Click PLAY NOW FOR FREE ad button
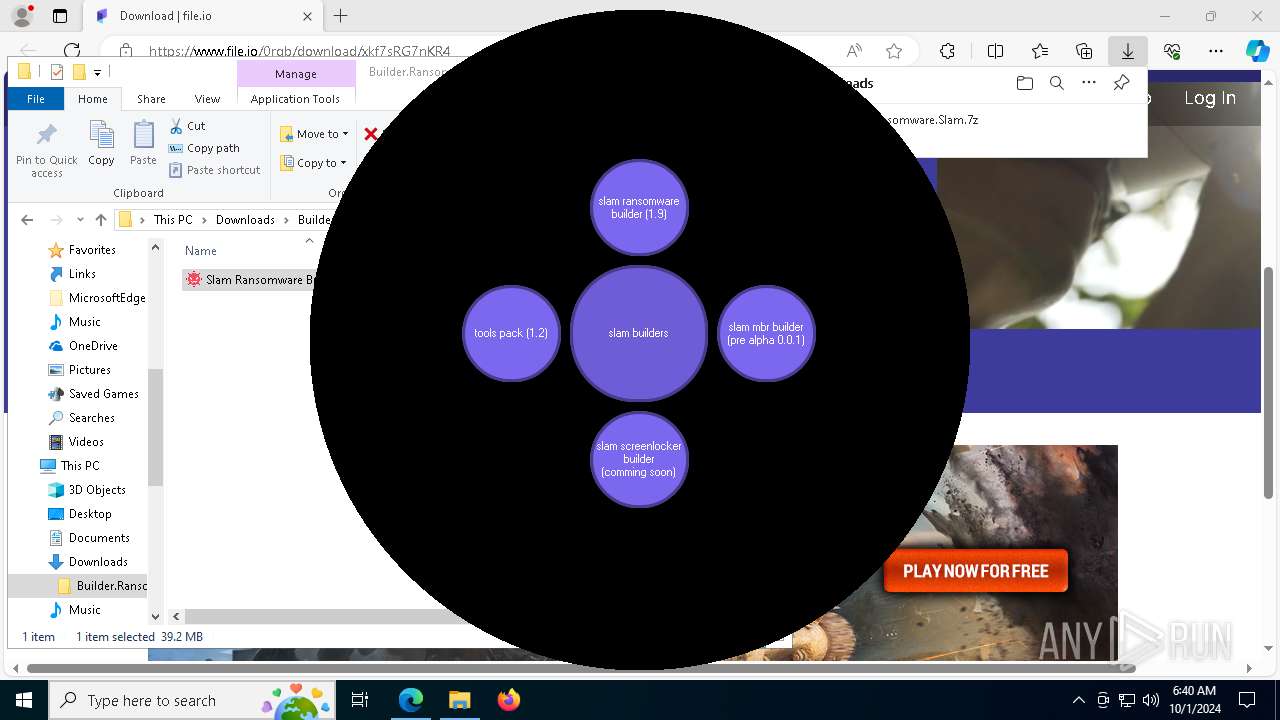The image size is (1280, 720). point(976,571)
